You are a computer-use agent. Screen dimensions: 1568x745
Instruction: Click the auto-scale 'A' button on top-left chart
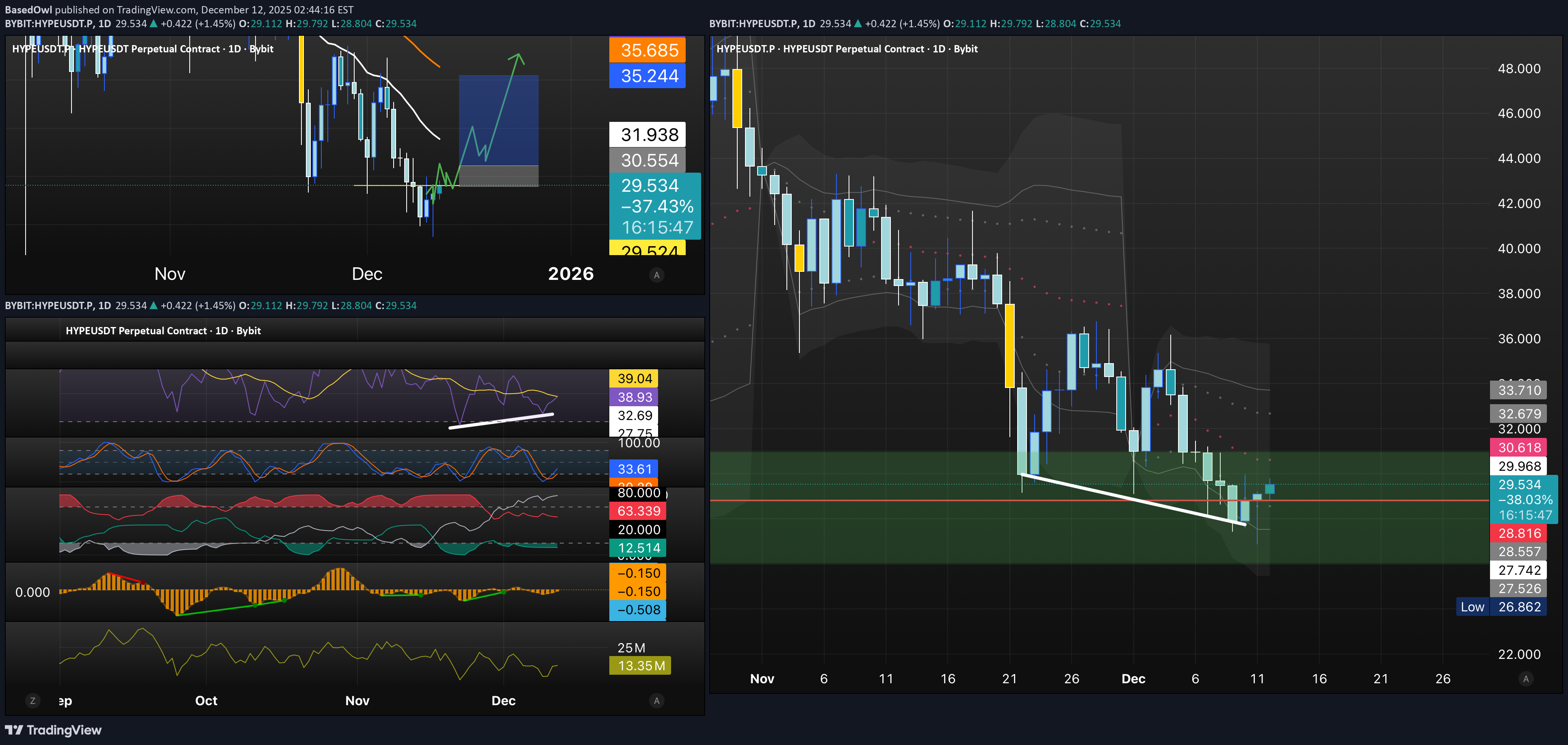click(656, 275)
